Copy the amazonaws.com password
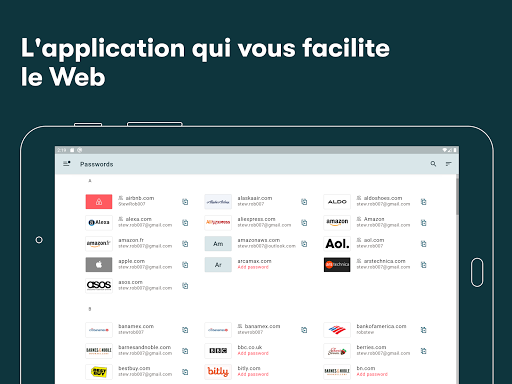 [304, 244]
